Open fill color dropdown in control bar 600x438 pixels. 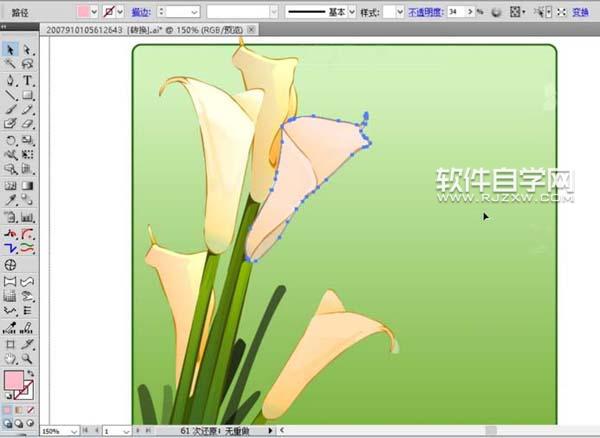click(x=94, y=12)
